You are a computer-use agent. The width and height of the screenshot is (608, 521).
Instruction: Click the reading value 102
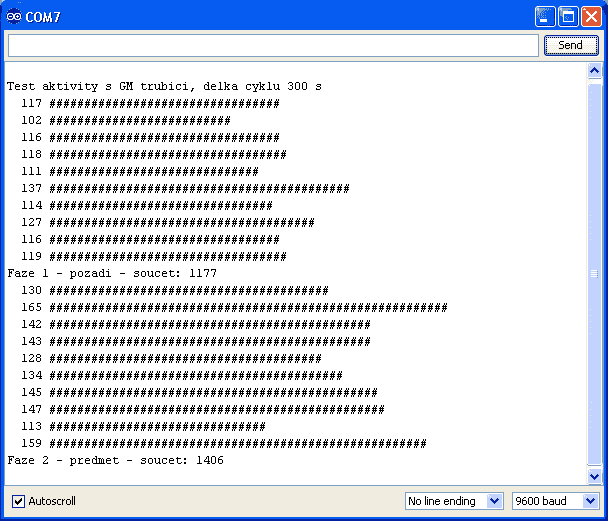[x=31, y=120]
